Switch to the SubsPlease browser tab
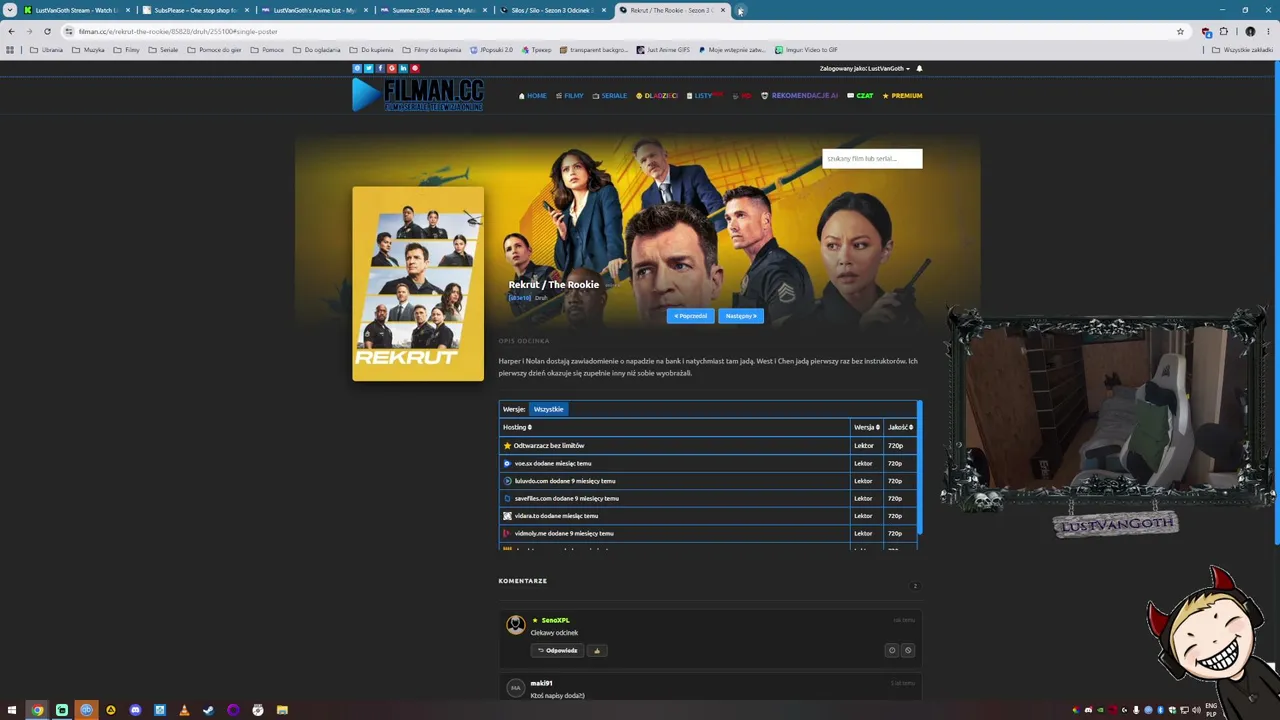 (194, 10)
